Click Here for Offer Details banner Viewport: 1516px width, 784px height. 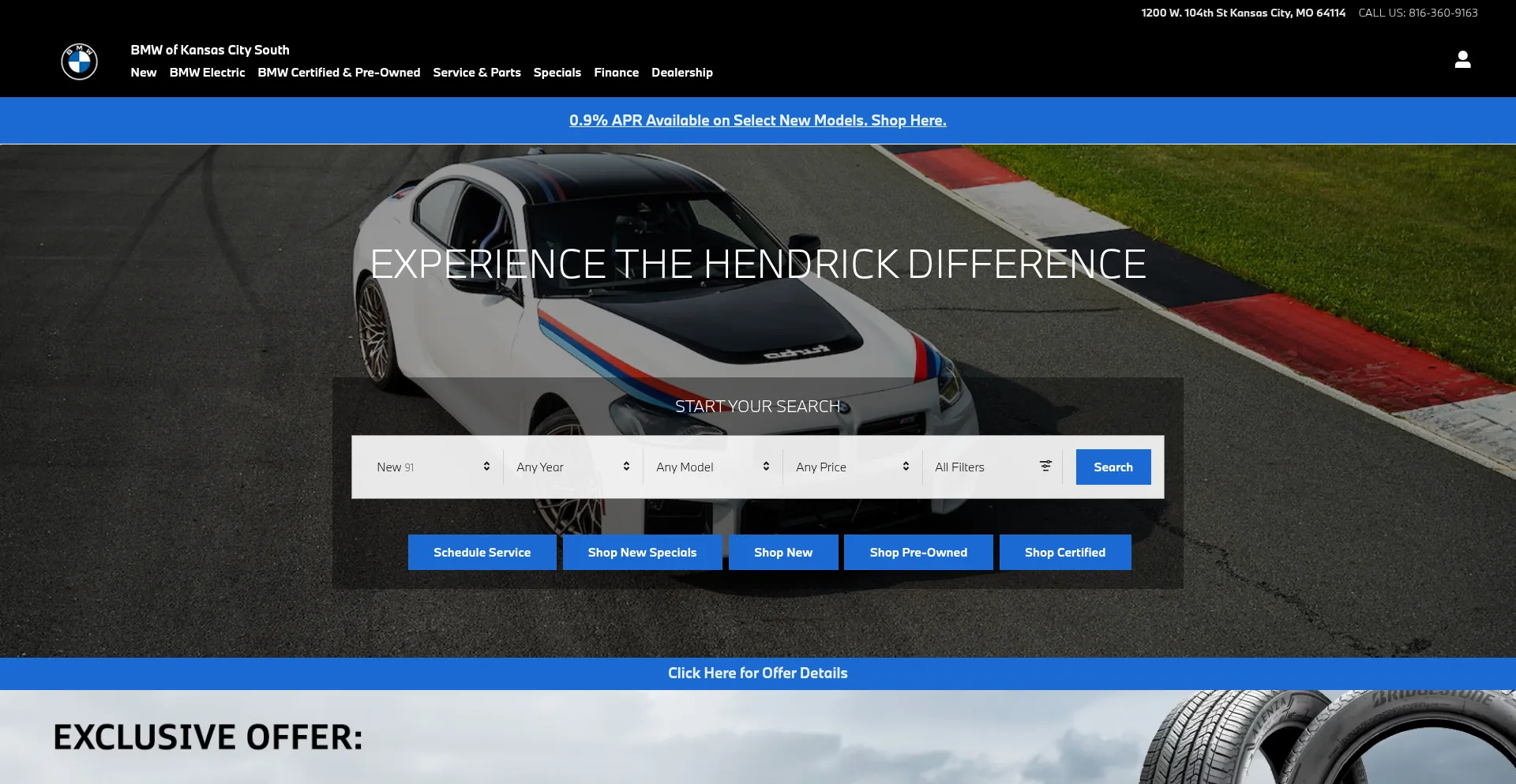tap(758, 673)
